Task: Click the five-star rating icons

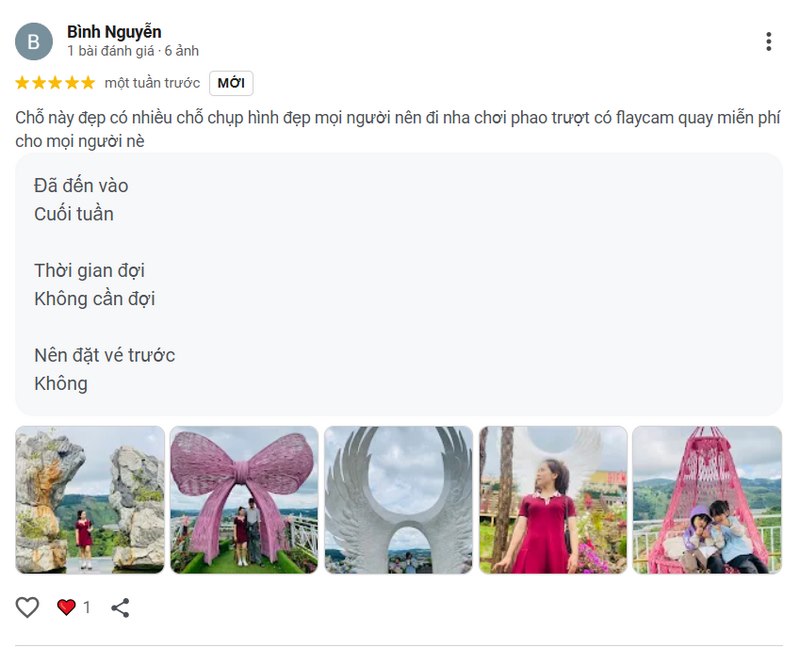Action: coord(55,83)
